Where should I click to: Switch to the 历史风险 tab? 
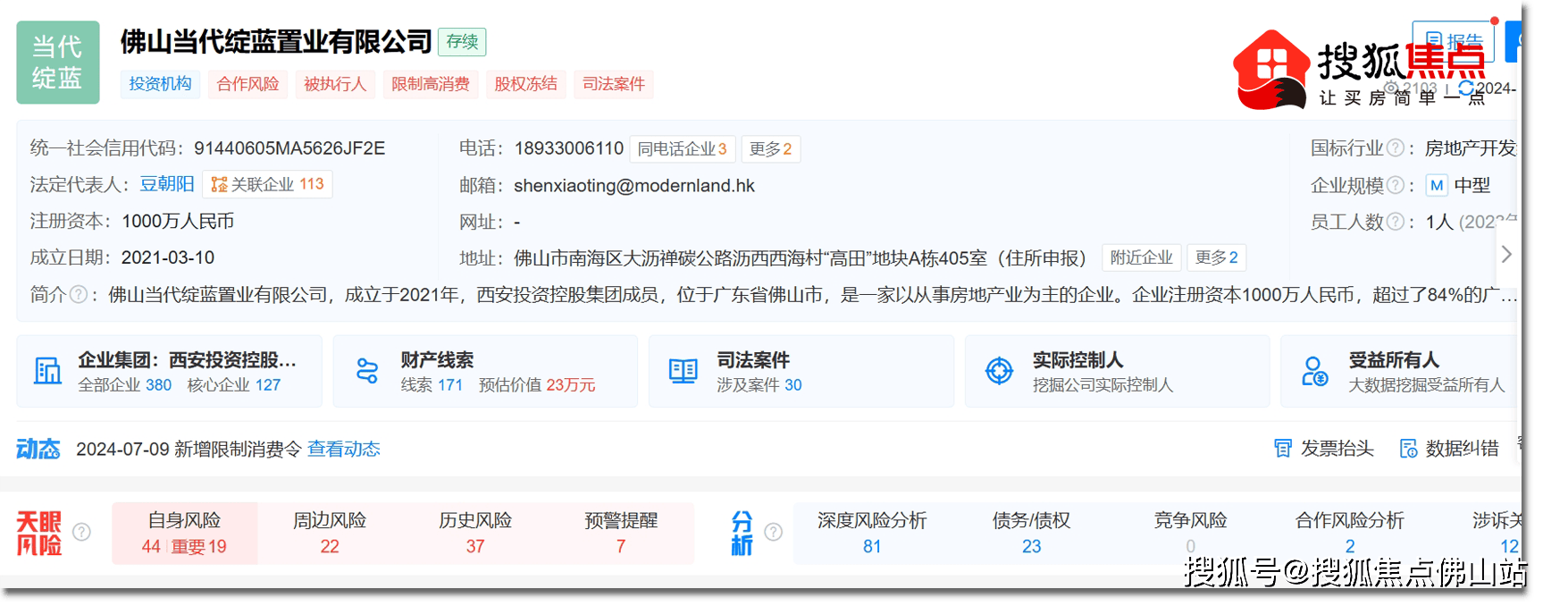(475, 534)
